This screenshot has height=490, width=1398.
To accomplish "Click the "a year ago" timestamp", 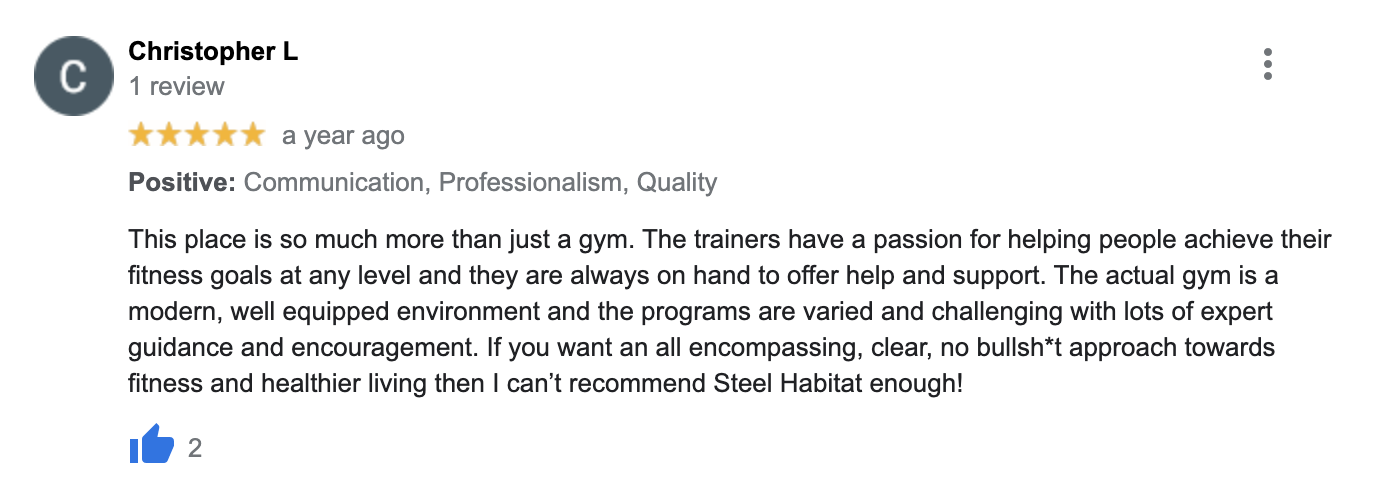I will click(x=343, y=136).
